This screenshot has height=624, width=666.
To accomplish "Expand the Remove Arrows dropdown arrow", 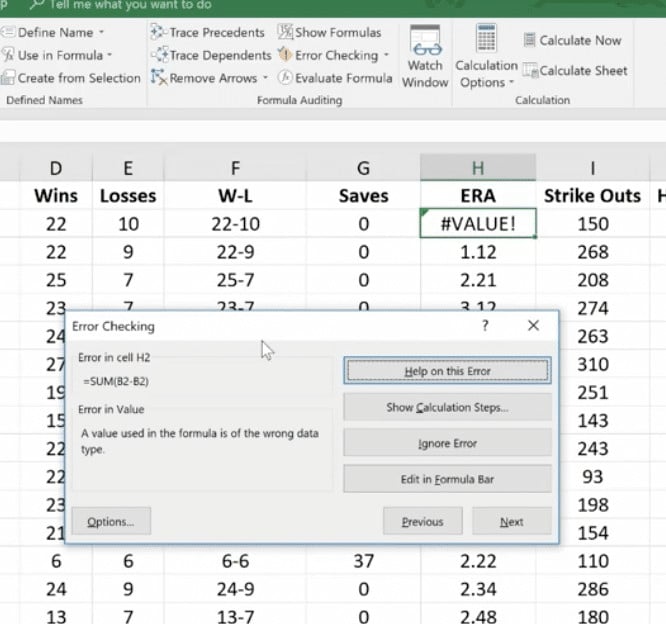I will pyautogui.click(x=265, y=78).
